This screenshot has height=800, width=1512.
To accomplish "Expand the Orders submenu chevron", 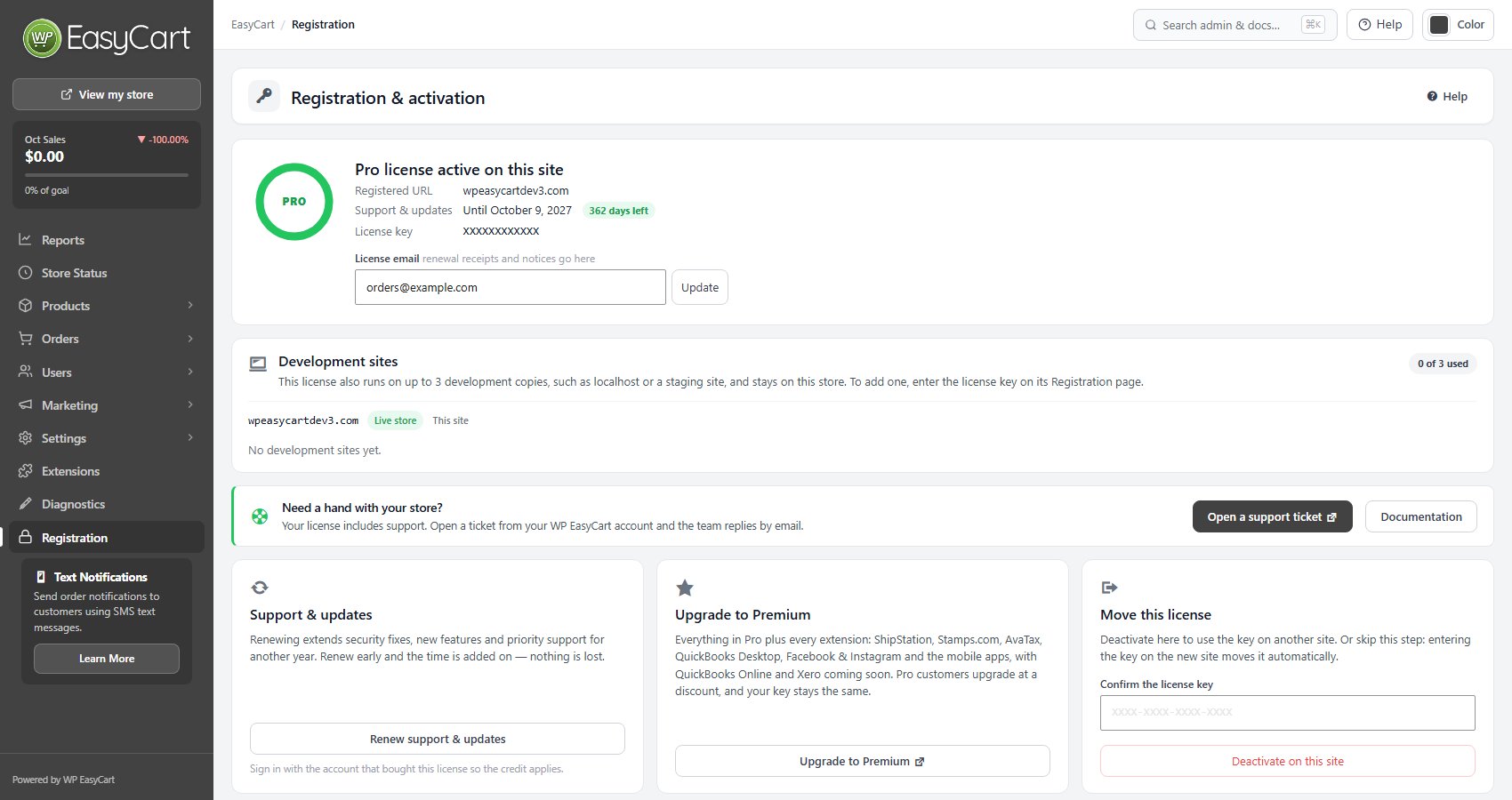I will click(190, 339).
